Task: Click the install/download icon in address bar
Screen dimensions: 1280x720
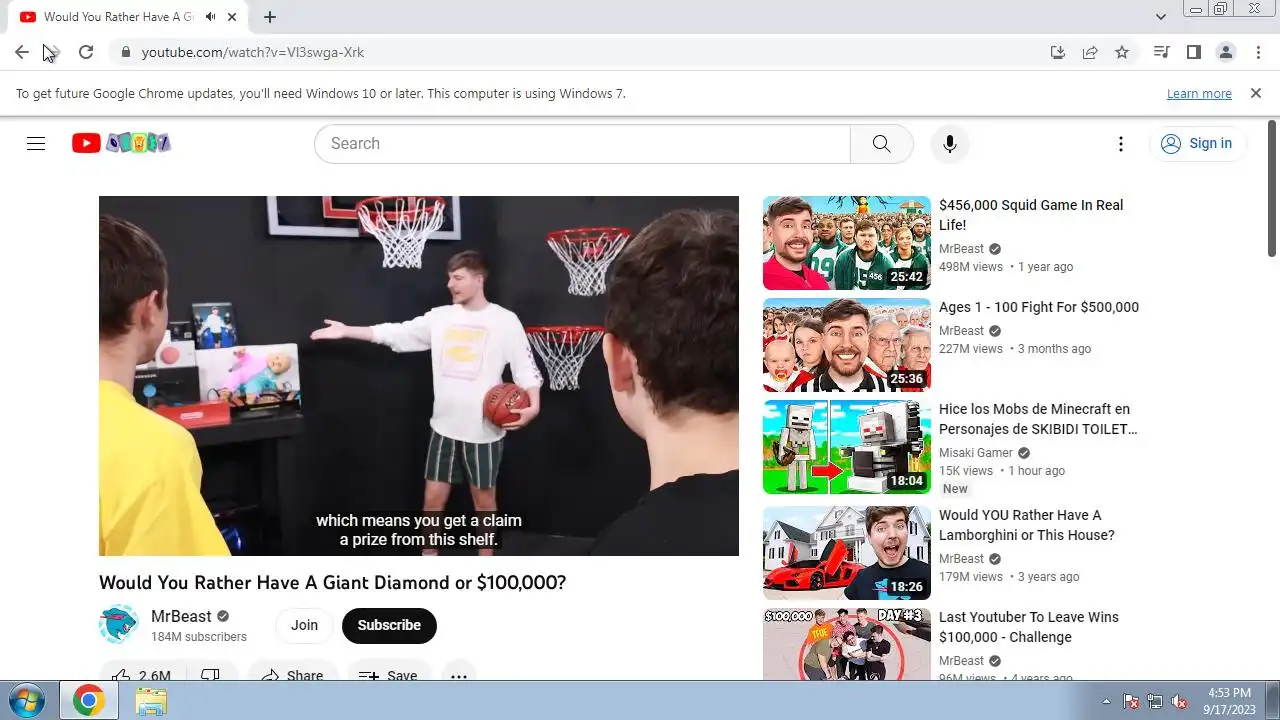Action: pos(1058,52)
